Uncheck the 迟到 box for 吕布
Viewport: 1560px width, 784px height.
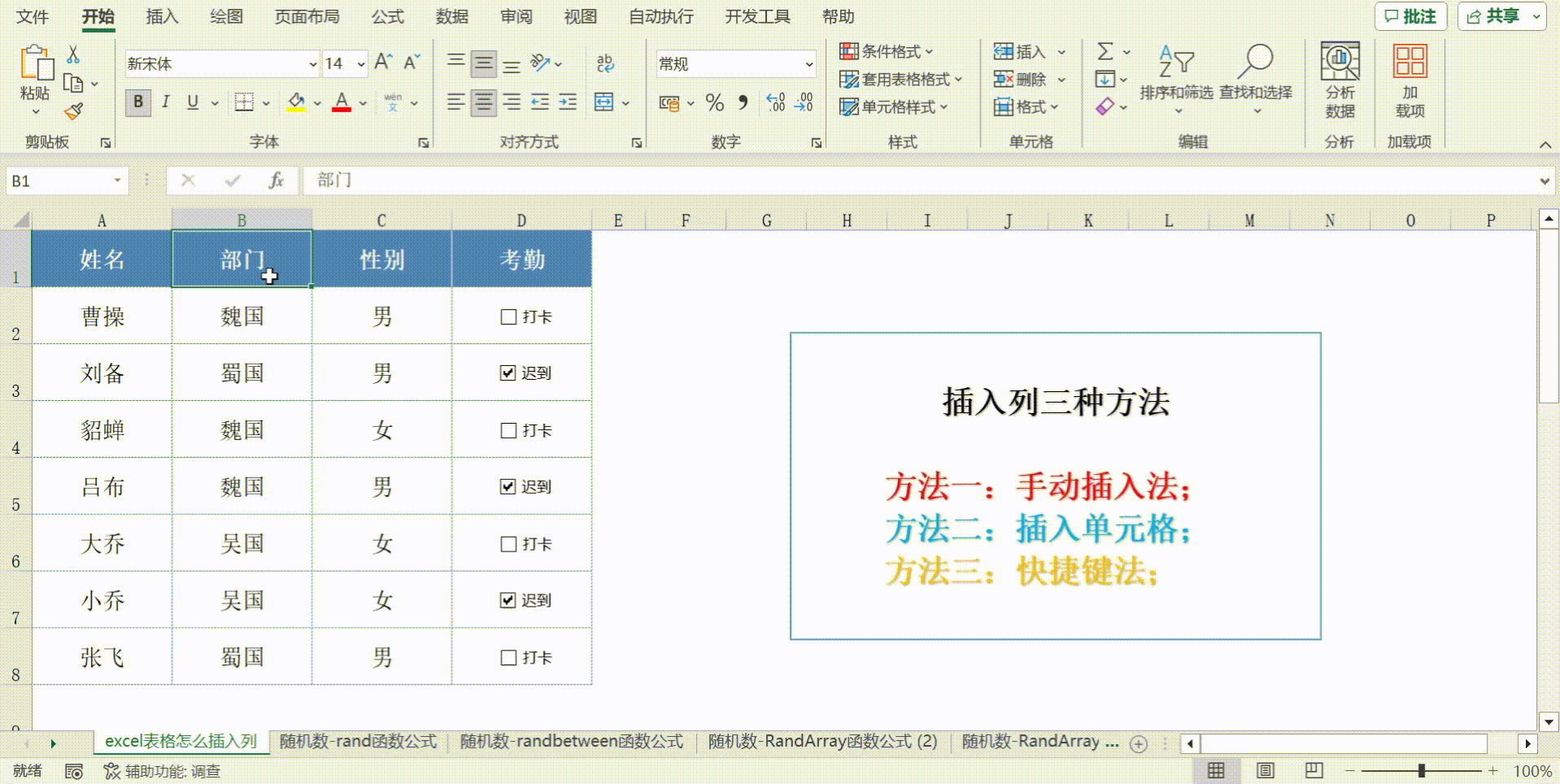click(508, 487)
